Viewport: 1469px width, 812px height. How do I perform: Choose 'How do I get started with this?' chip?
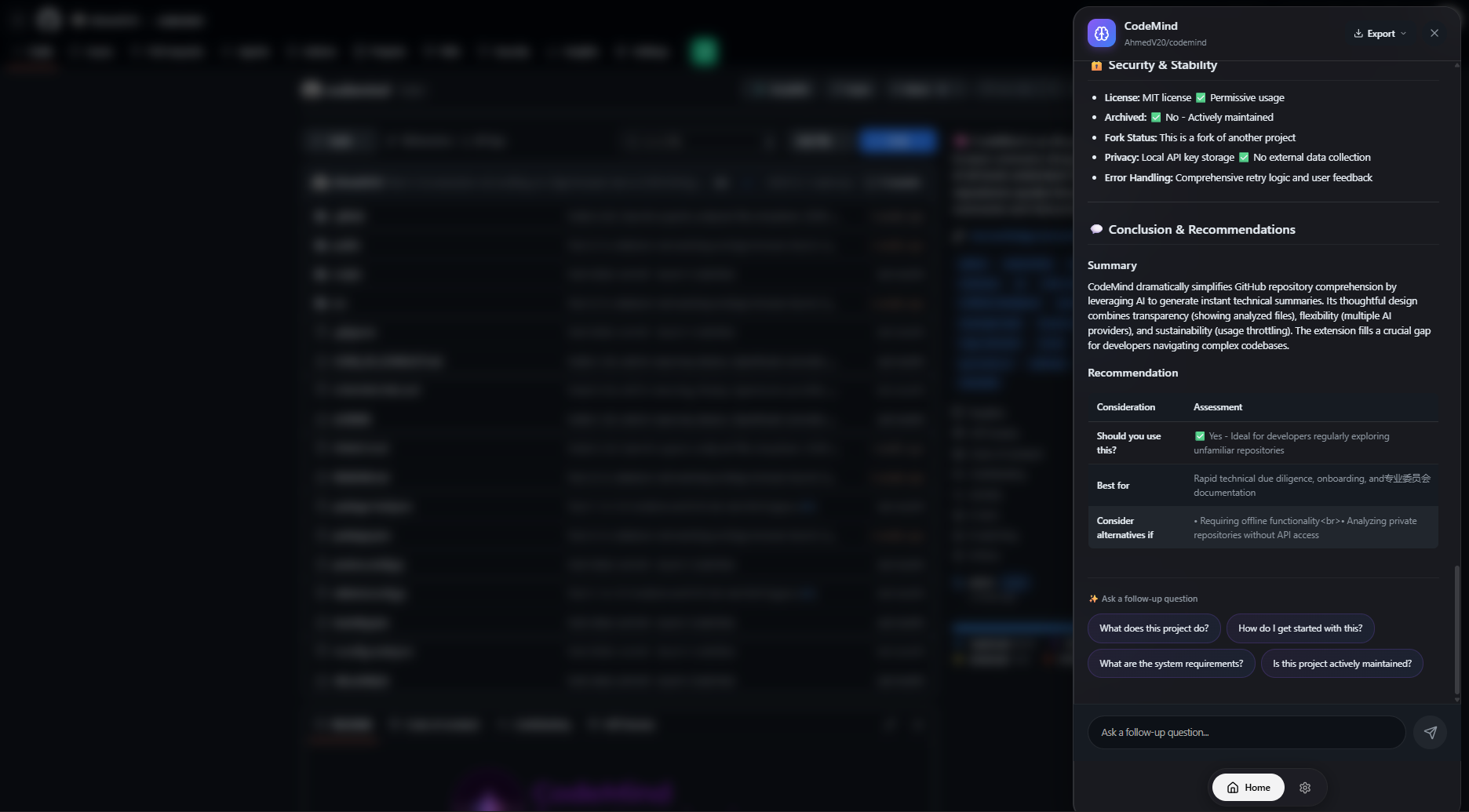pyautogui.click(x=1299, y=628)
